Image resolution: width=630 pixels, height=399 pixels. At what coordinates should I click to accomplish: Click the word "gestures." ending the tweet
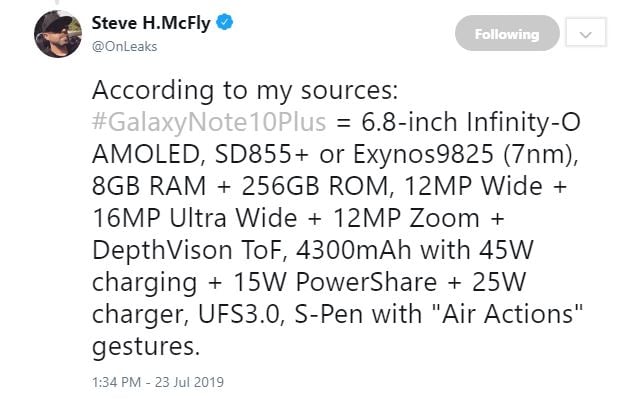pos(146,347)
